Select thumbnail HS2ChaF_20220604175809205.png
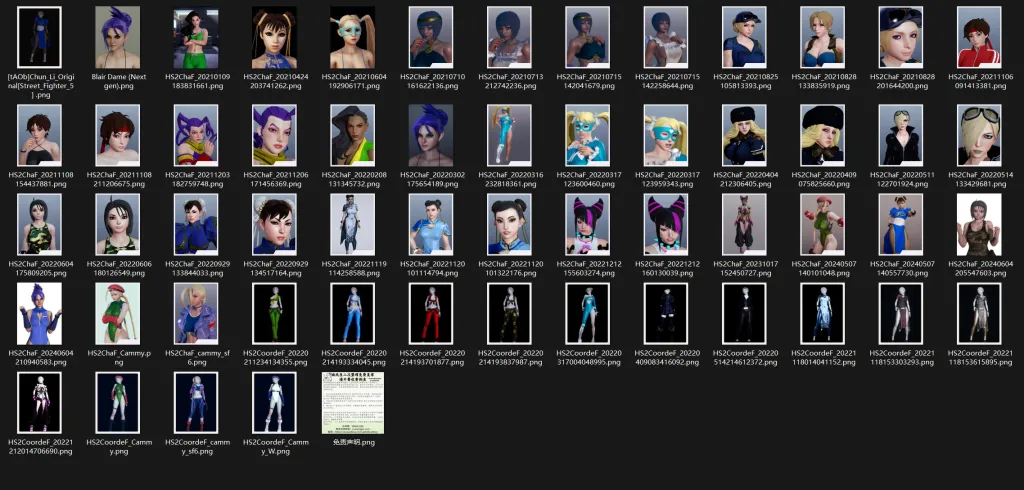The width and height of the screenshot is (1024, 490). (x=39, y=224)
